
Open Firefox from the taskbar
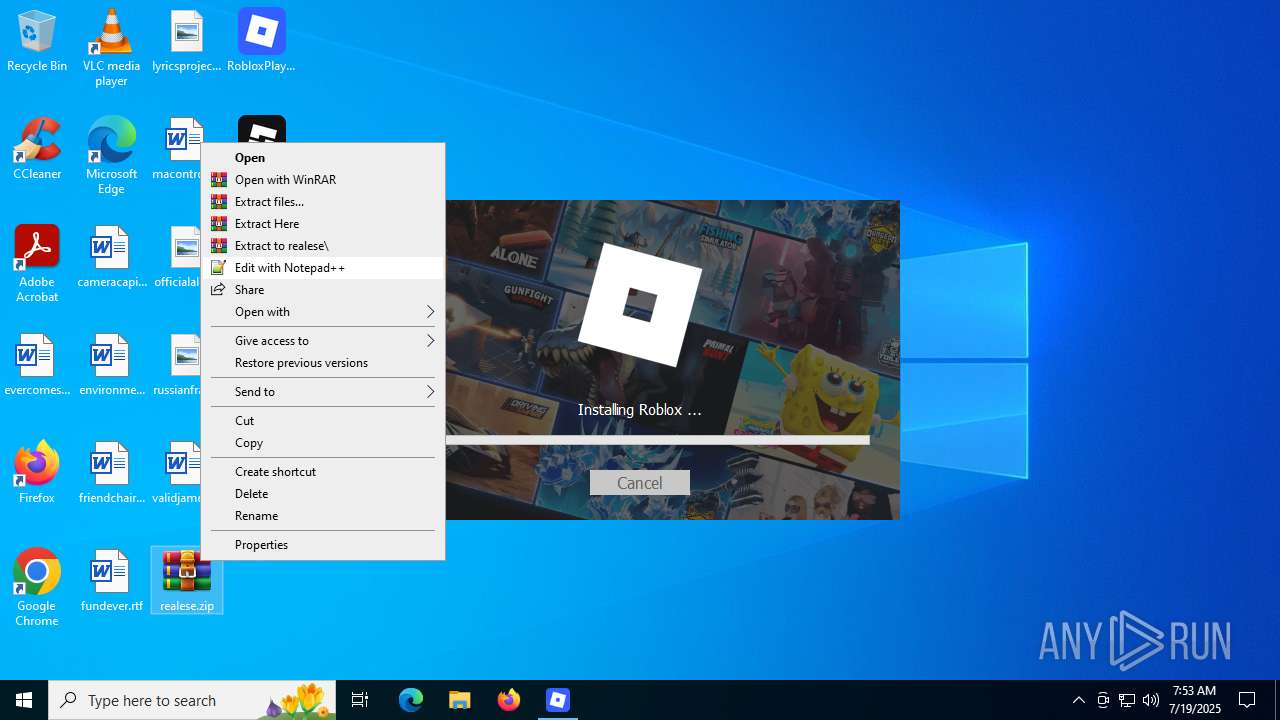point(509,700)
